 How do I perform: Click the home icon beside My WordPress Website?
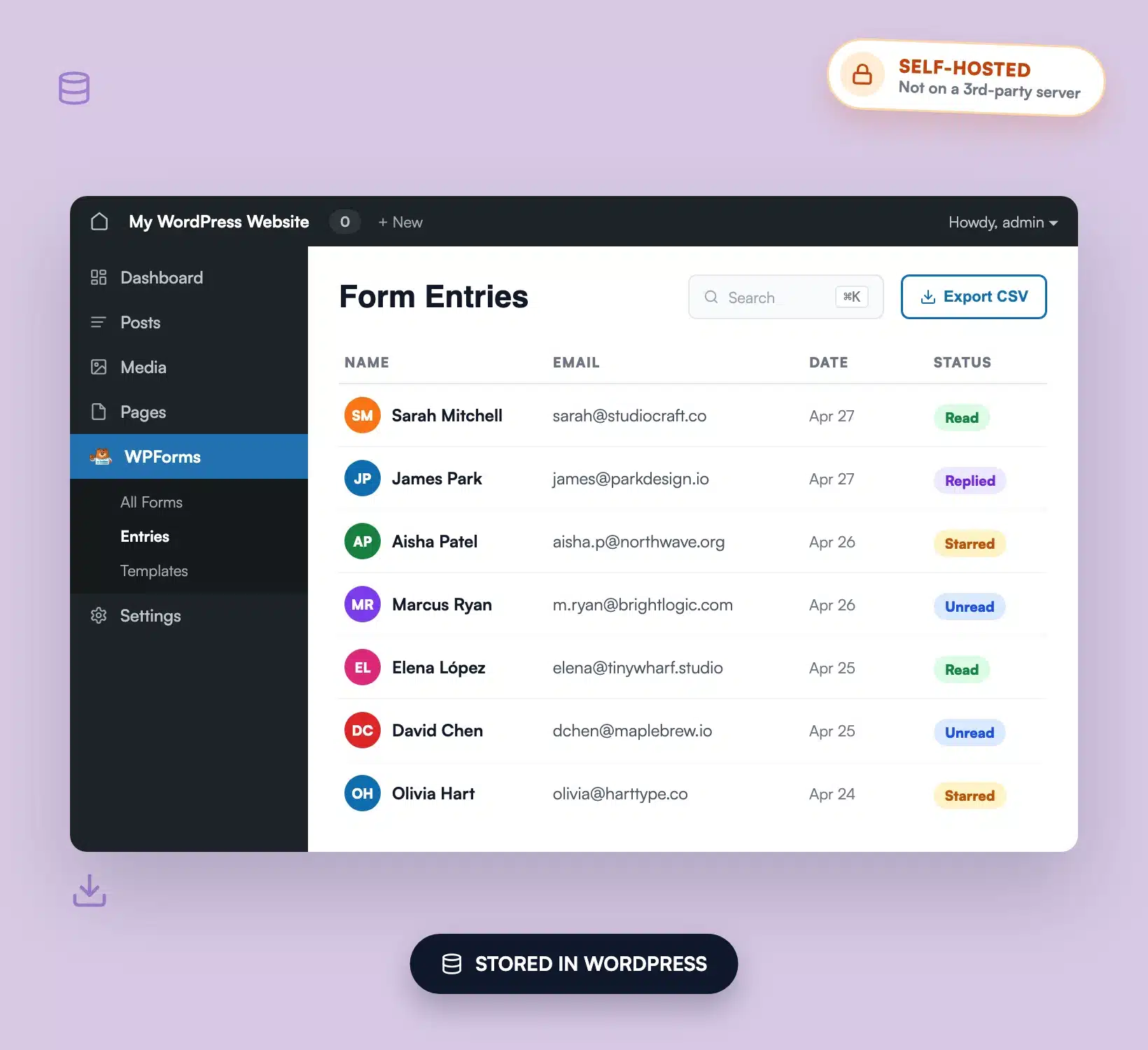[99, 221]
